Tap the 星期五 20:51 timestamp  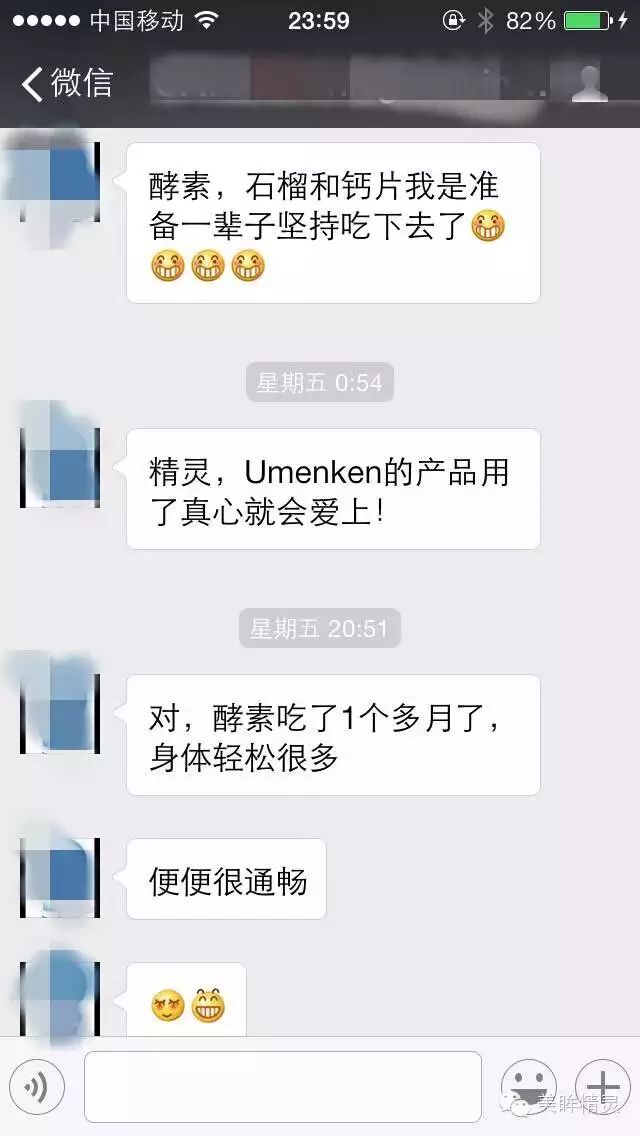tap(320, 627)
